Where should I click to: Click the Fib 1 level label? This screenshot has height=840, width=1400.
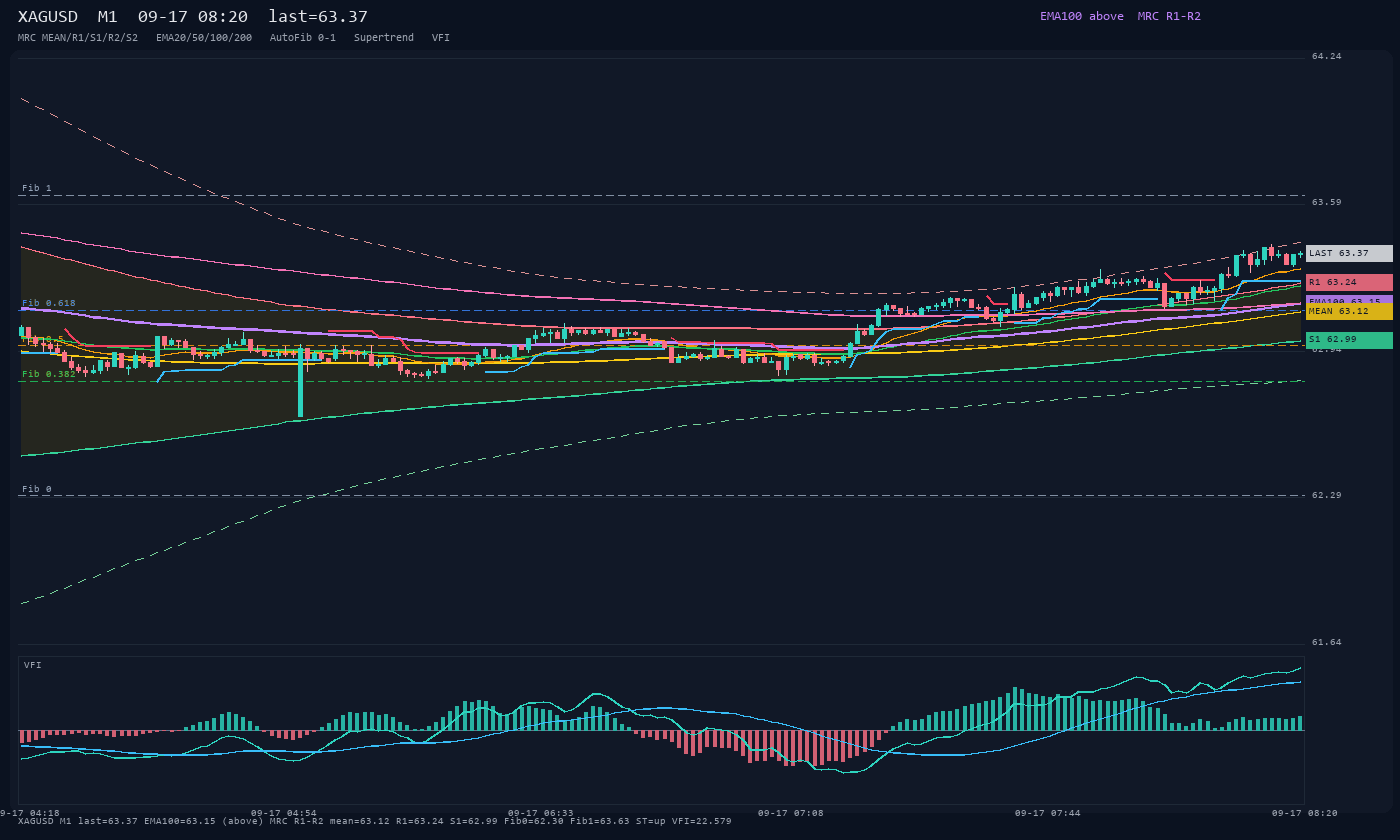pyautogui.click(x=37, y=188)
